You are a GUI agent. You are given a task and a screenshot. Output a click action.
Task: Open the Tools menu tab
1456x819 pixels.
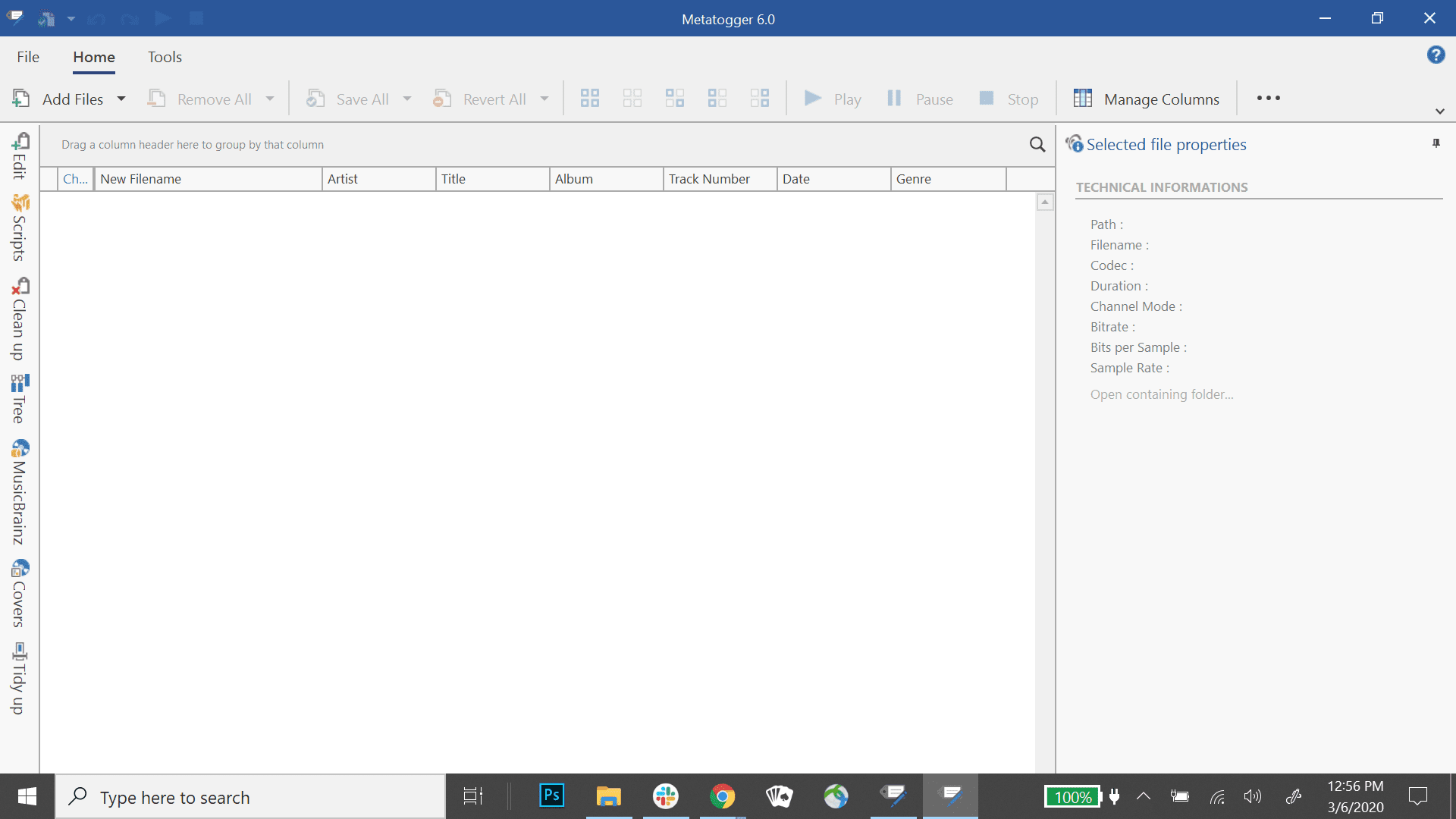[x=165, y=57]
